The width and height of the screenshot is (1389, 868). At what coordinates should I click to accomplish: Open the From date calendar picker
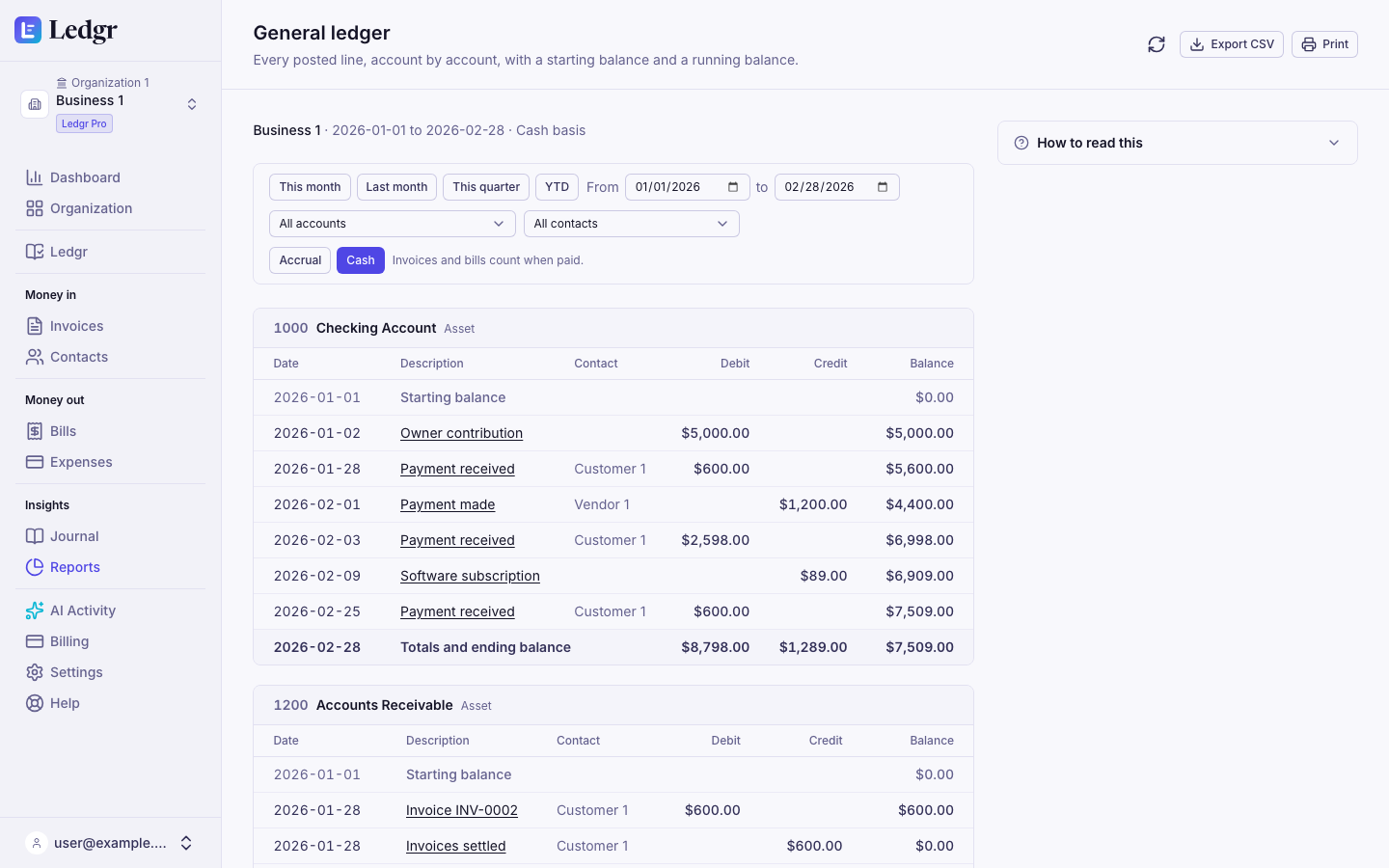(733, 187)
